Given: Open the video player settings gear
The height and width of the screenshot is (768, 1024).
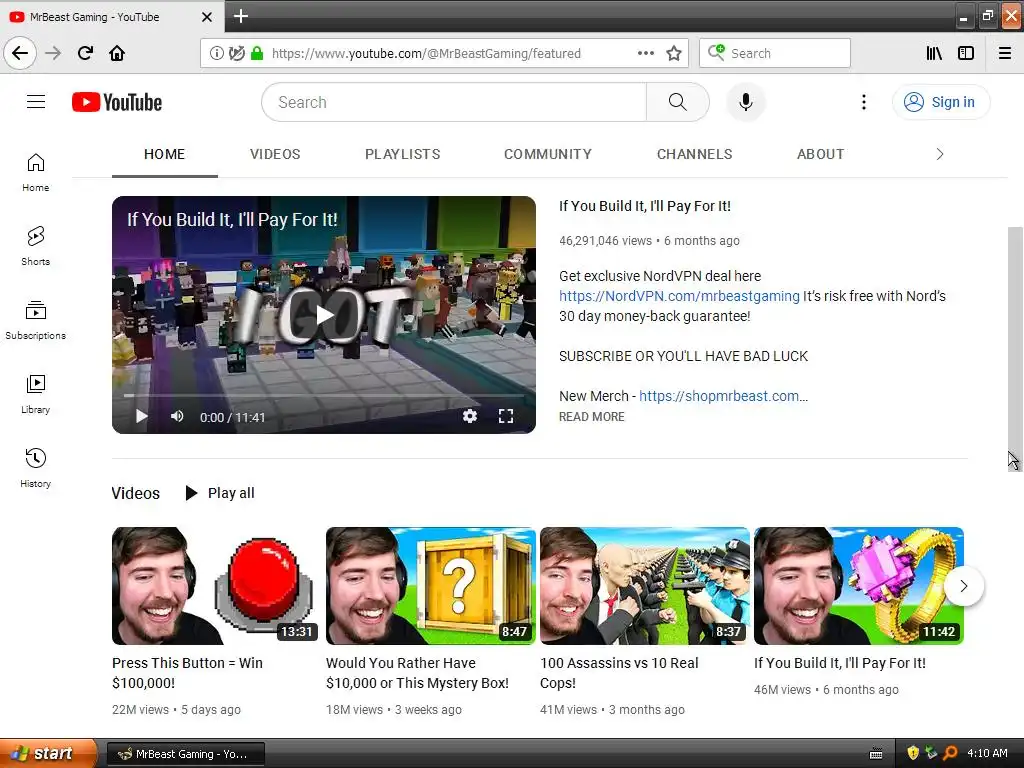Looking at the screenshot, I should [x=470, y=416].
